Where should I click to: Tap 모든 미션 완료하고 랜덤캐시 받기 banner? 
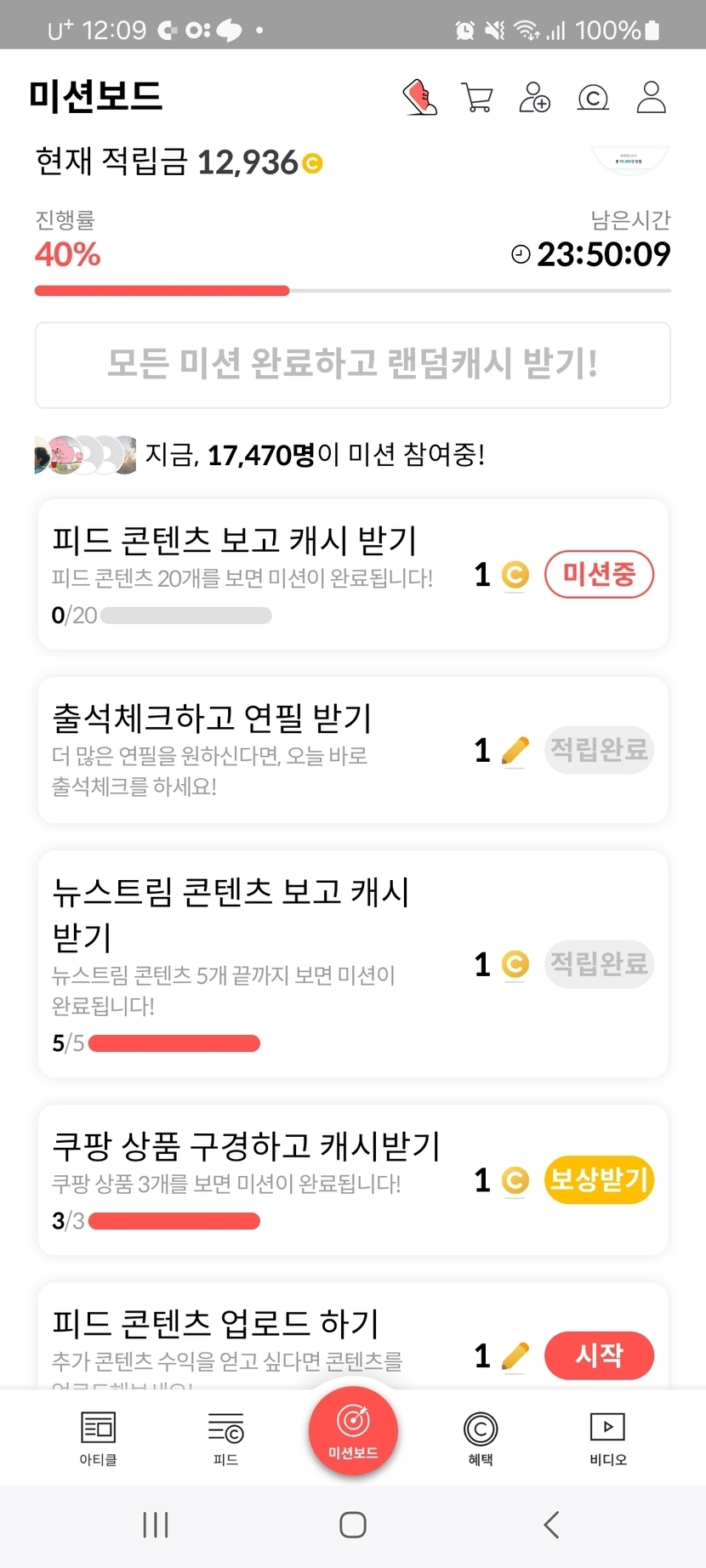point(353,365)
